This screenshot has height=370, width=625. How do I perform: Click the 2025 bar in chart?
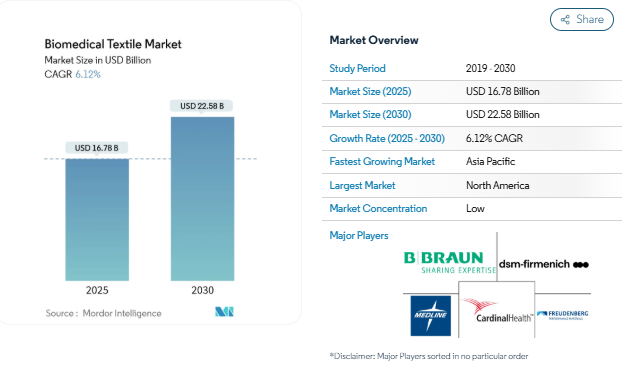[x=97, y=220]
